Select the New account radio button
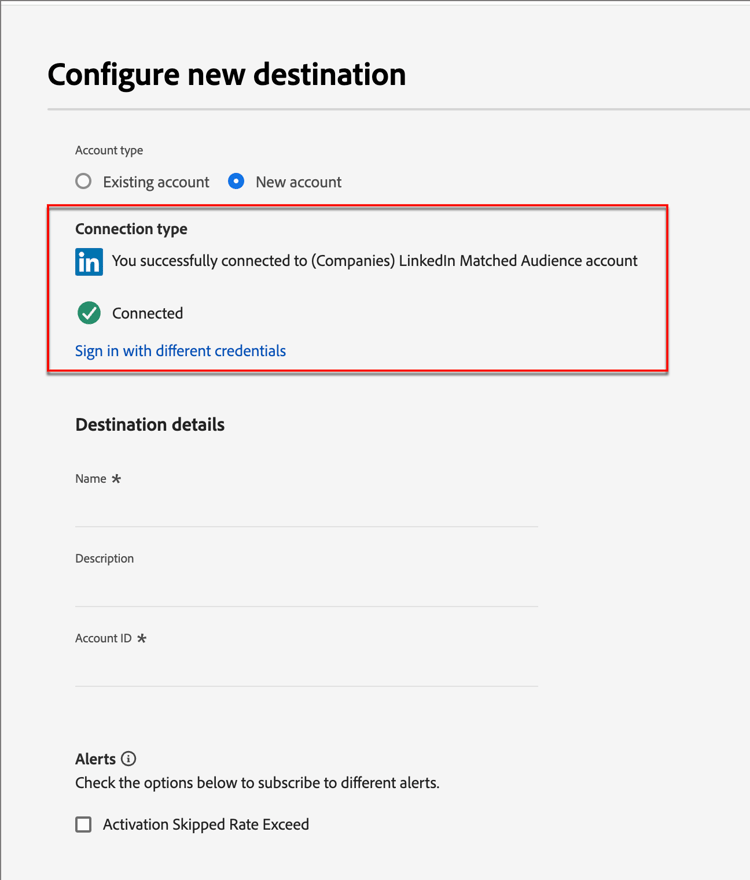This screenshot has height=880, width=750. point(235,181)
